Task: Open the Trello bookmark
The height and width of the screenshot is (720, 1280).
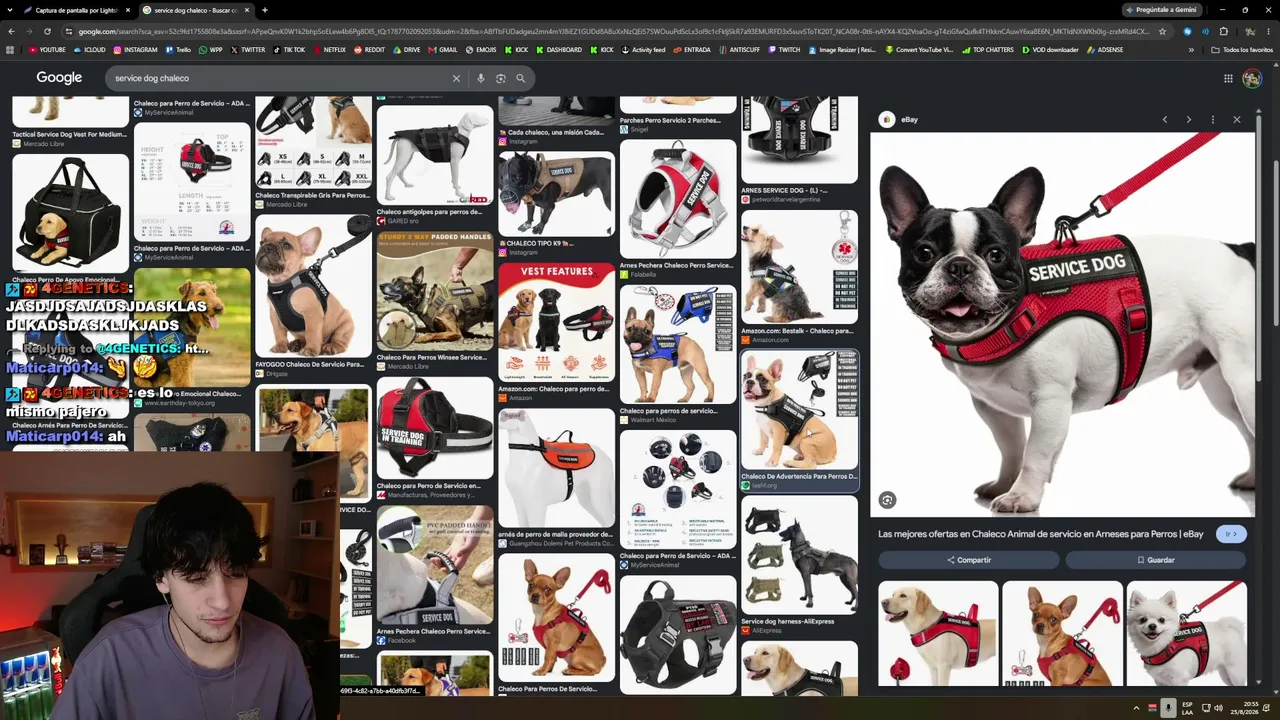Action: 178,50
